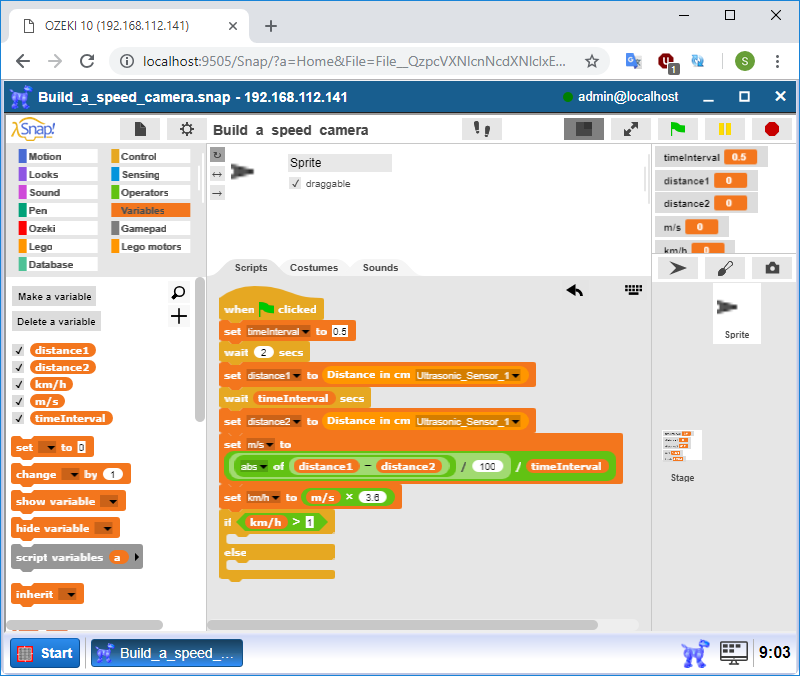Uncheck km/h variable watcher checkbox

[x=19, y=384]
